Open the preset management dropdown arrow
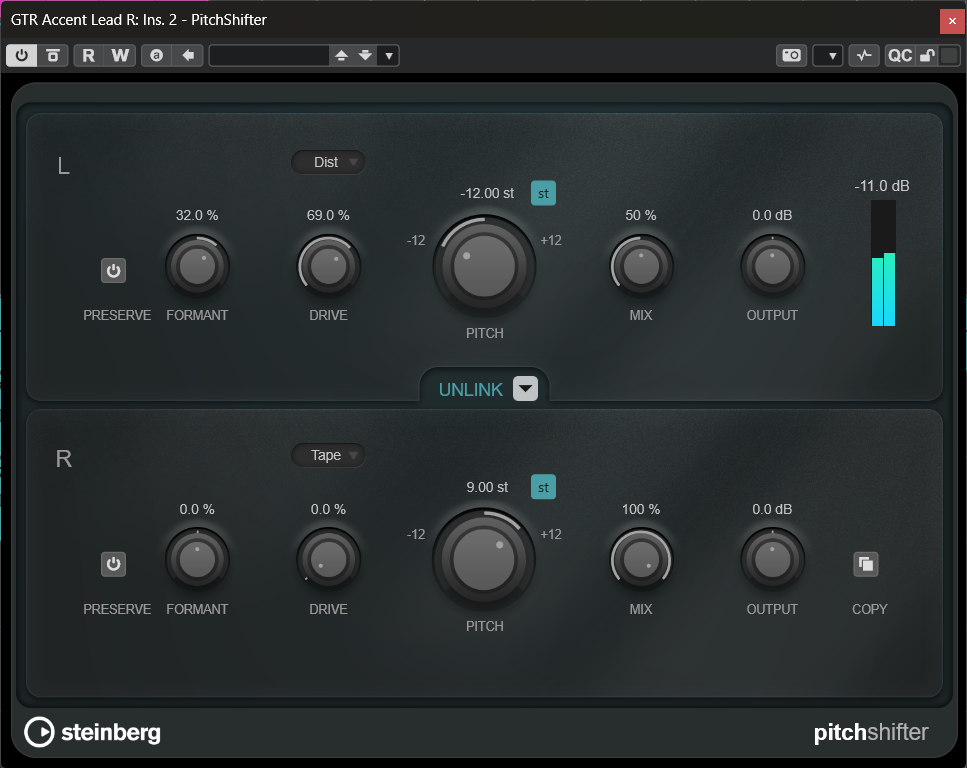This screenshot has width=967, height=768. (389, 56)
